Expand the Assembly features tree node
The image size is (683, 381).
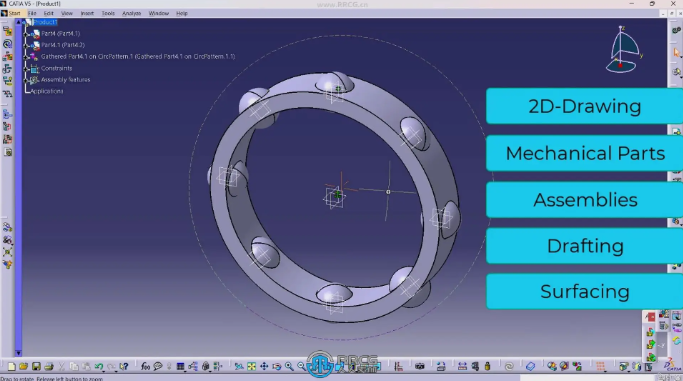pos(27,80)
